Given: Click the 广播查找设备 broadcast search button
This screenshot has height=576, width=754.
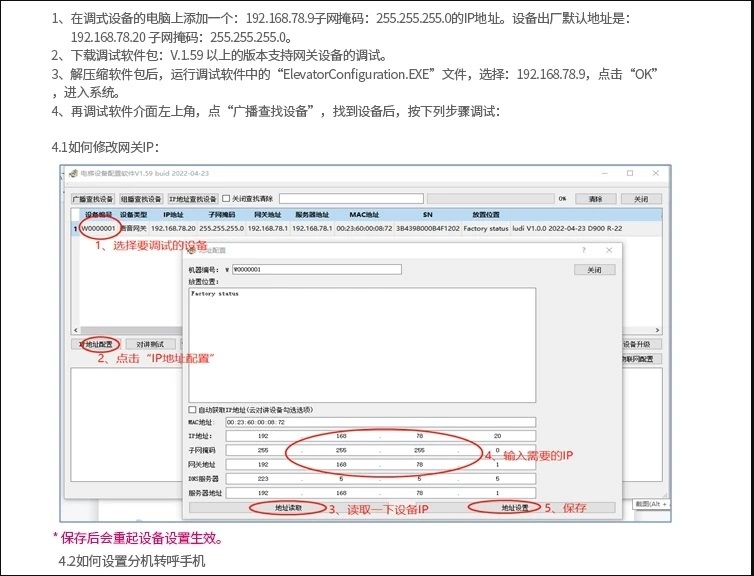Looking at the screenshot, I should (x=93, y=199).
